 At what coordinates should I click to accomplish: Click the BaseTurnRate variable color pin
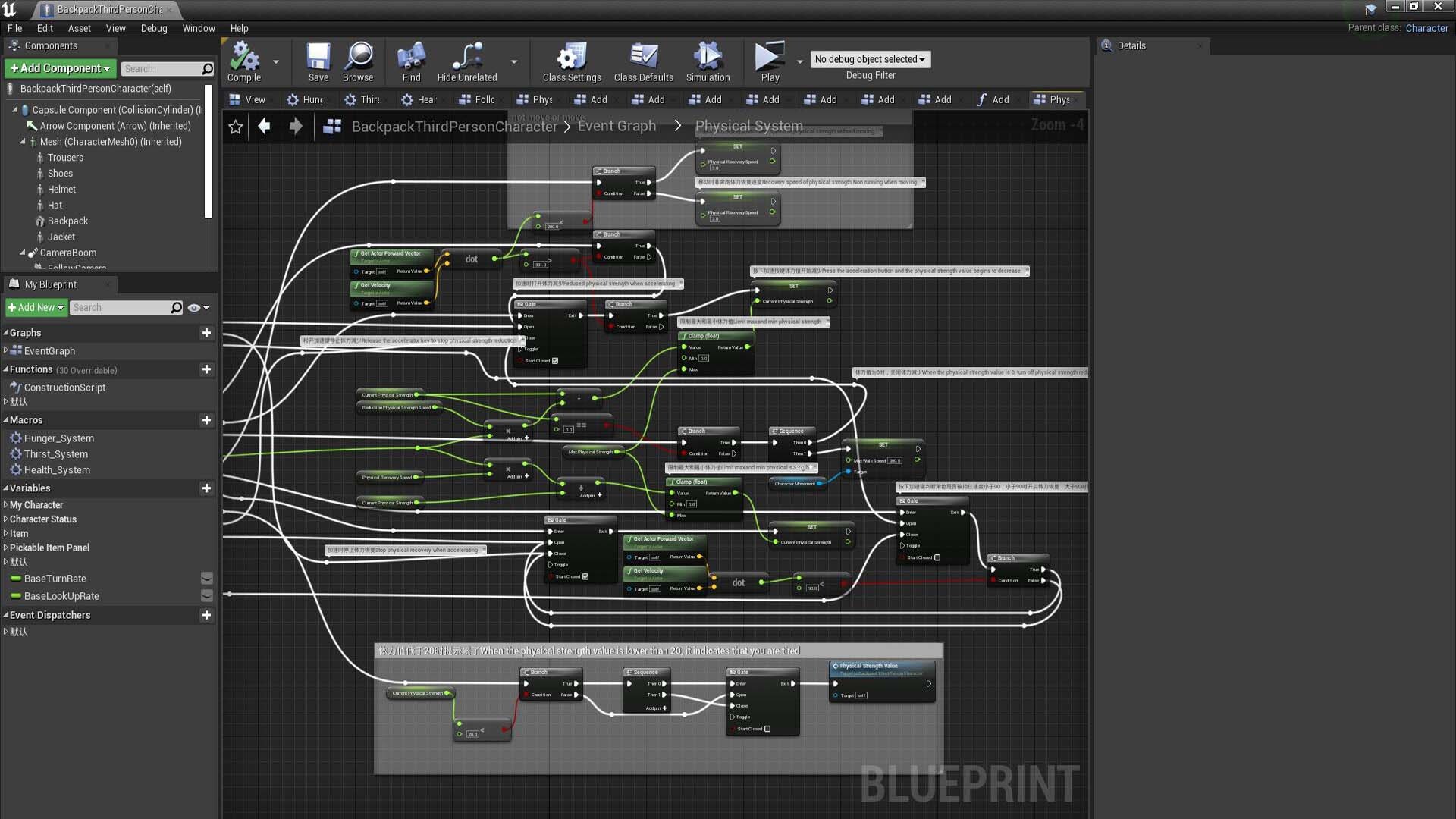click(x=16, y=579)
